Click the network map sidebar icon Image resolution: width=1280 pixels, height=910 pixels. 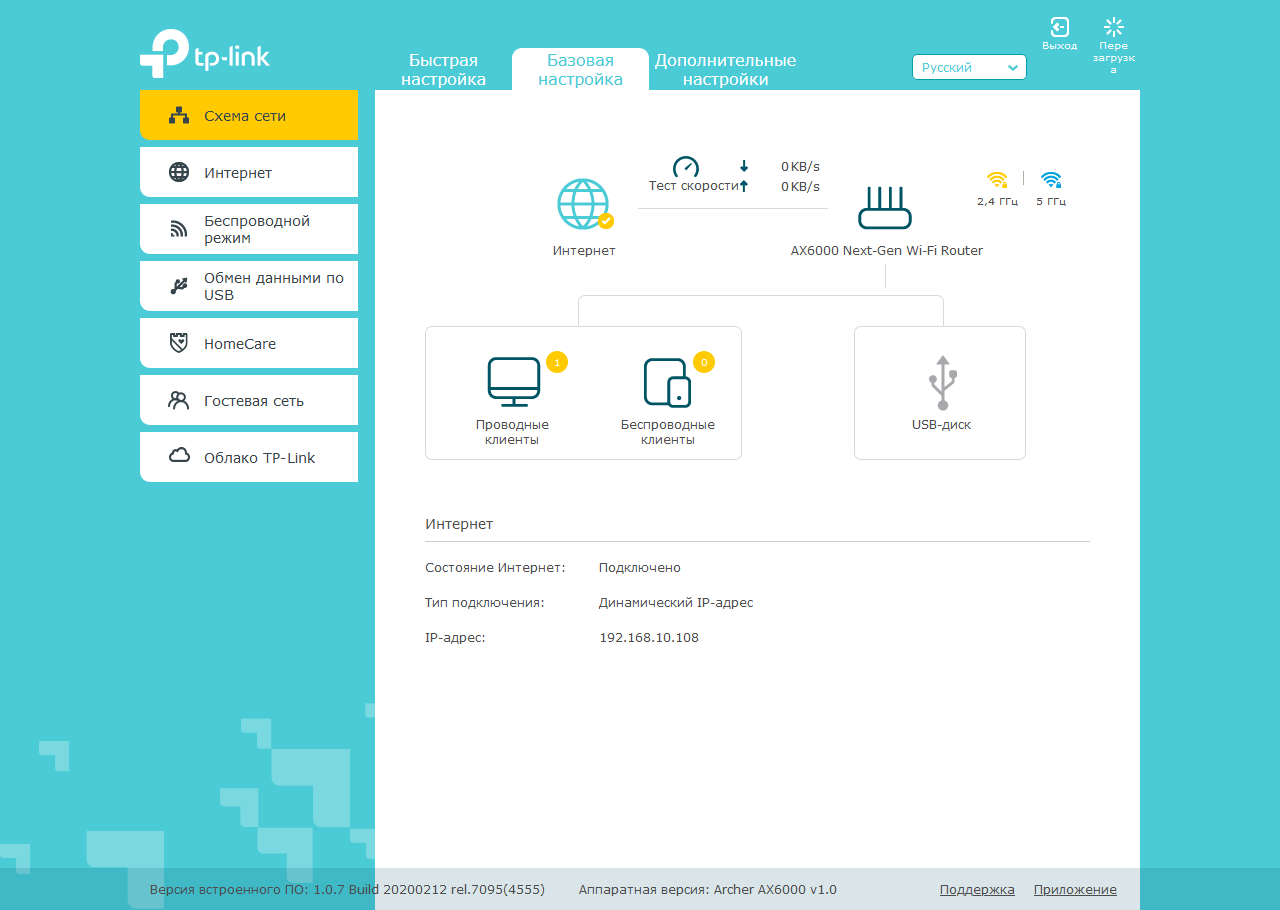point(179,115)
